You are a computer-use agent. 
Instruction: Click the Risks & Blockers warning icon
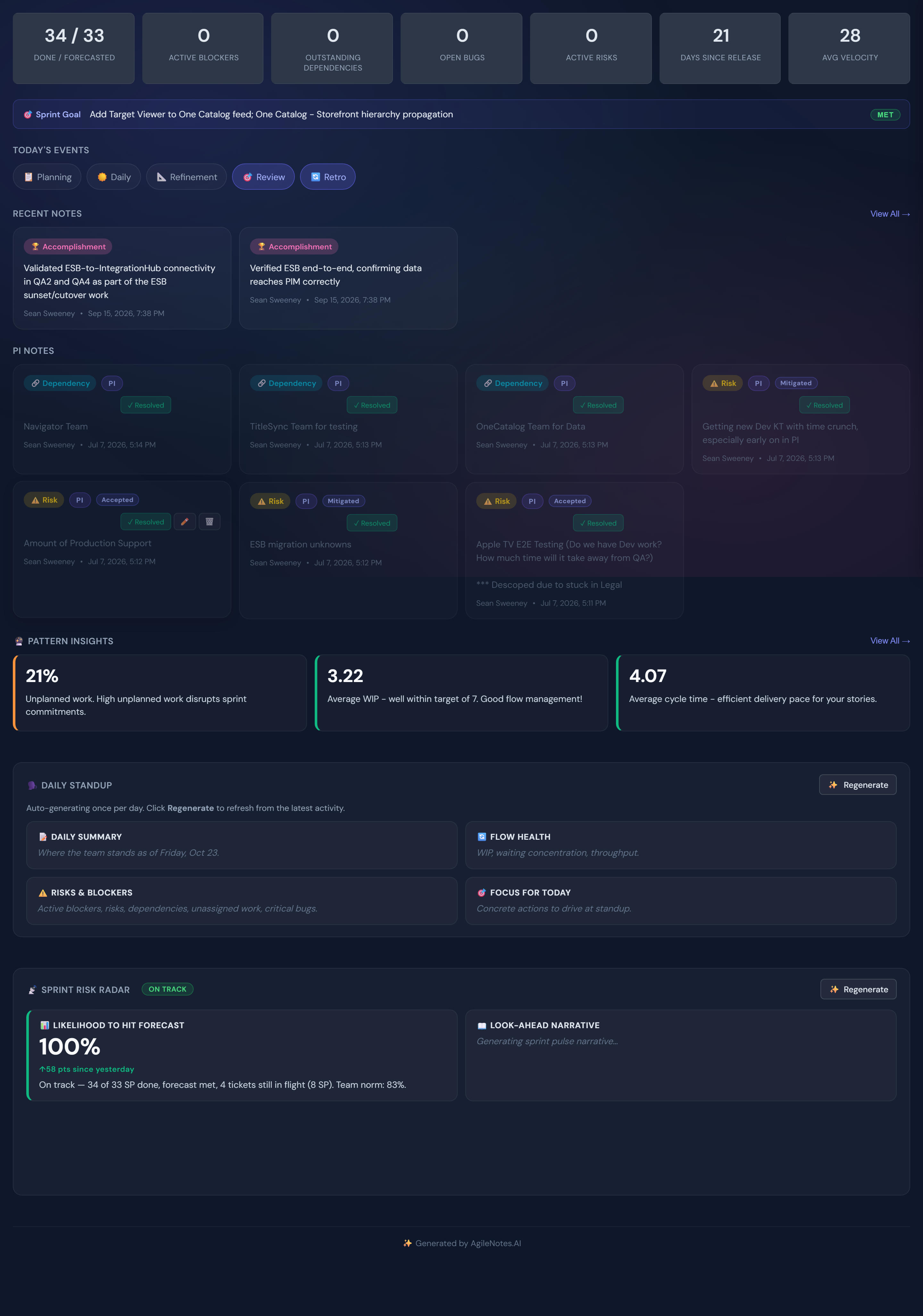42,893
